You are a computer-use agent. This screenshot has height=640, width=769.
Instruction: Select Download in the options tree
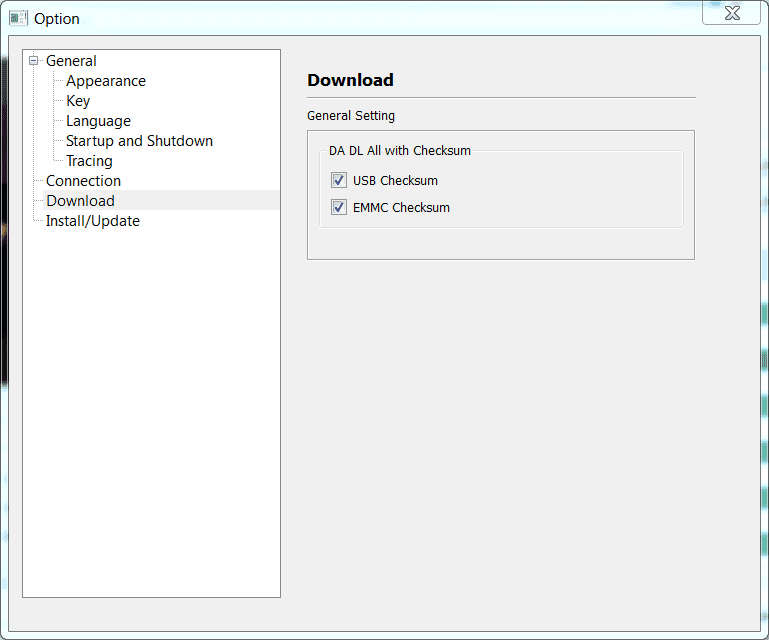point(80,201)
